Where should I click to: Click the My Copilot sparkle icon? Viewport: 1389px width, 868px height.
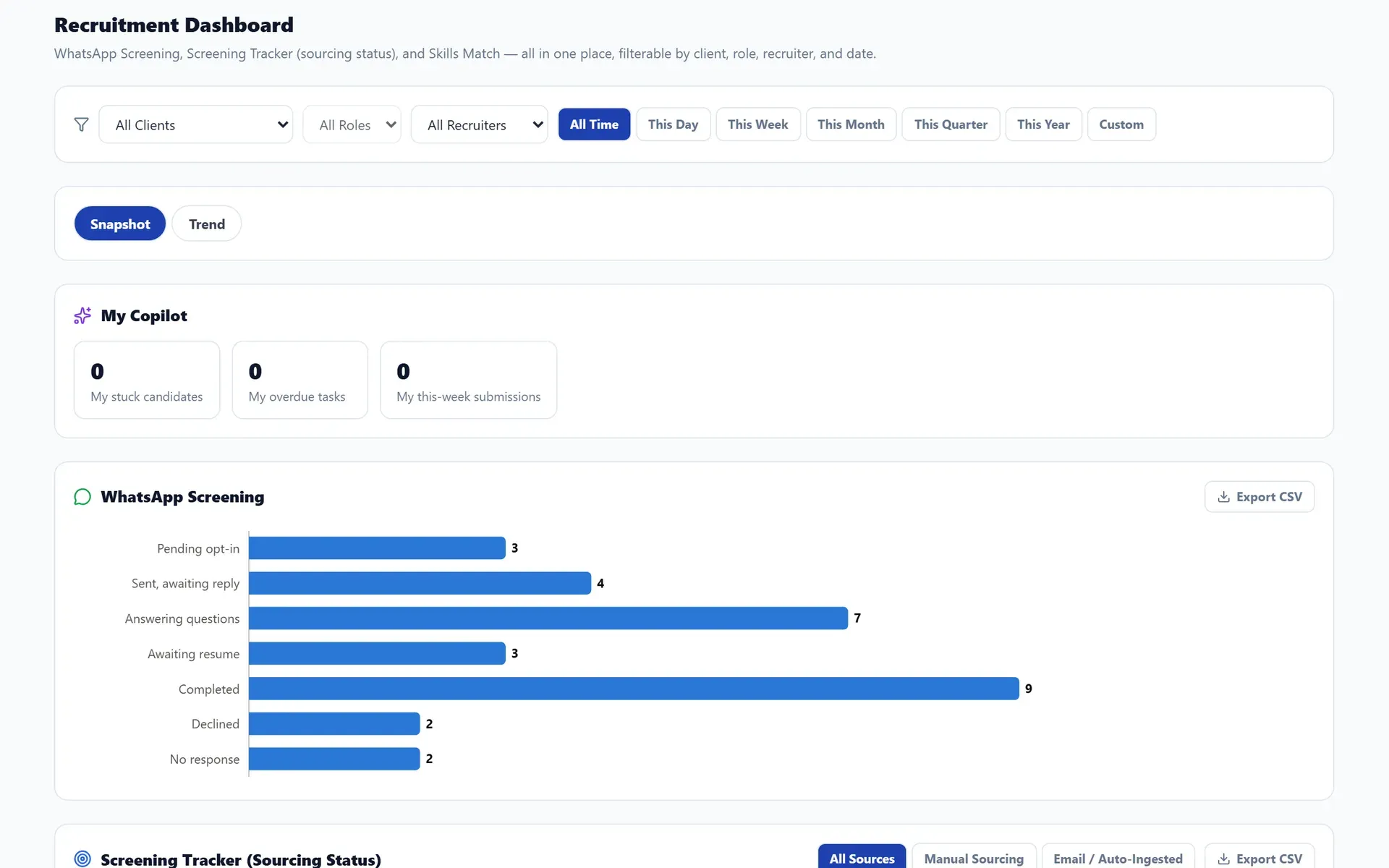(82, 315)
